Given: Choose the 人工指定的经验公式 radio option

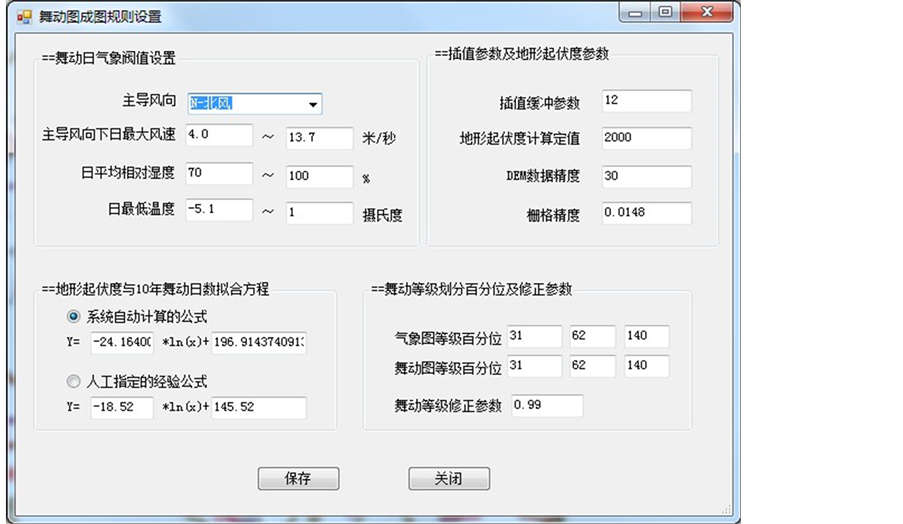Looking at the screenshot, I should click(x=73, y=381).
